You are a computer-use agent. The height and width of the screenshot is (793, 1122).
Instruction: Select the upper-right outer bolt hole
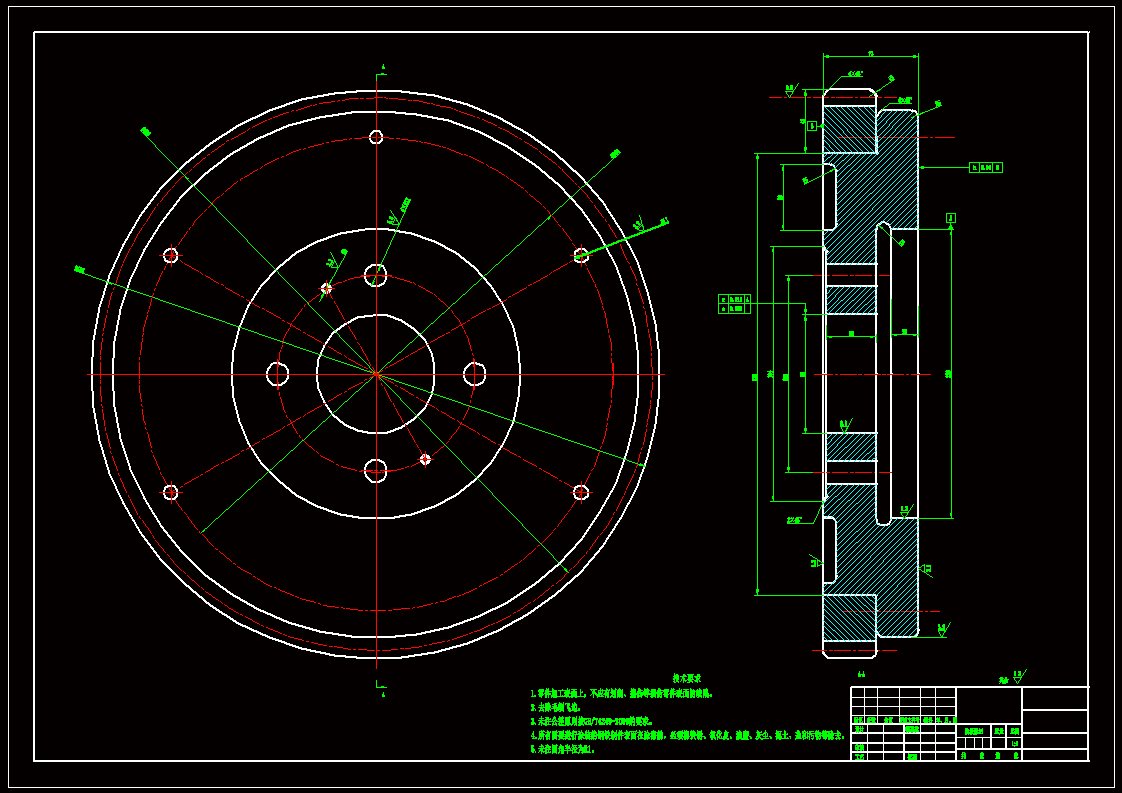click(x=581, y=255)
